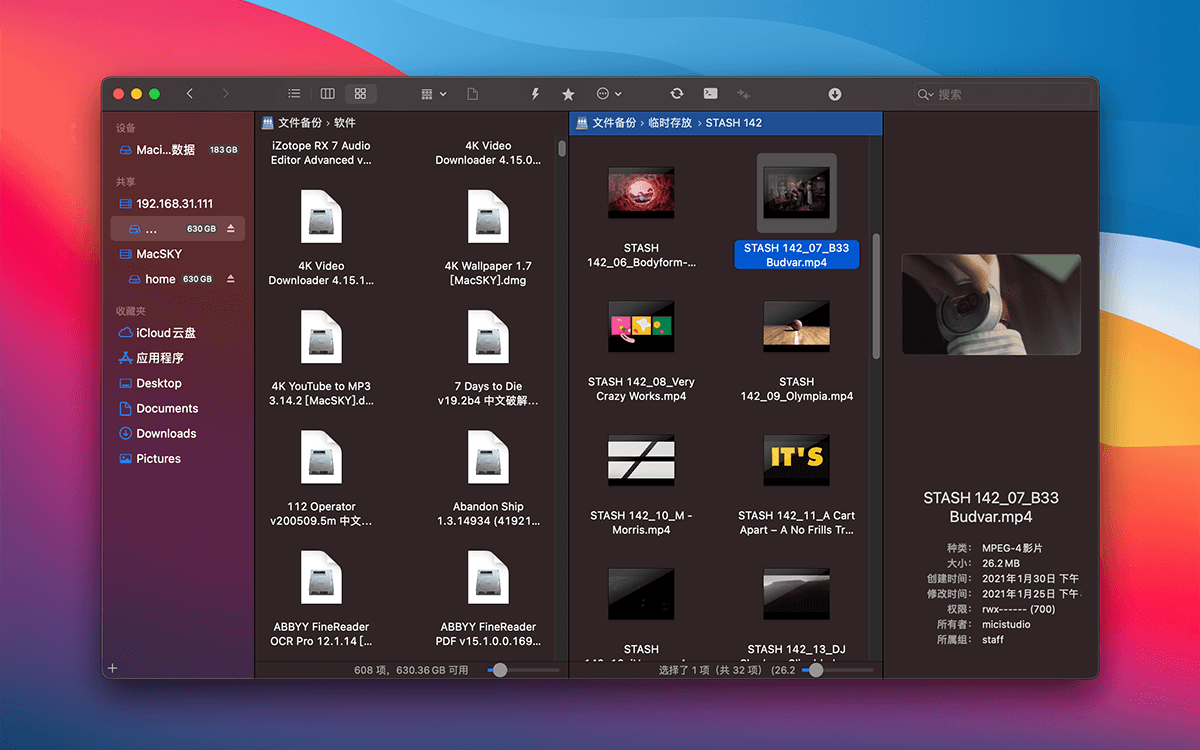Open Documents in sidebar
This screenshot has width=1200, height=750.
click(x=178, y=408)
